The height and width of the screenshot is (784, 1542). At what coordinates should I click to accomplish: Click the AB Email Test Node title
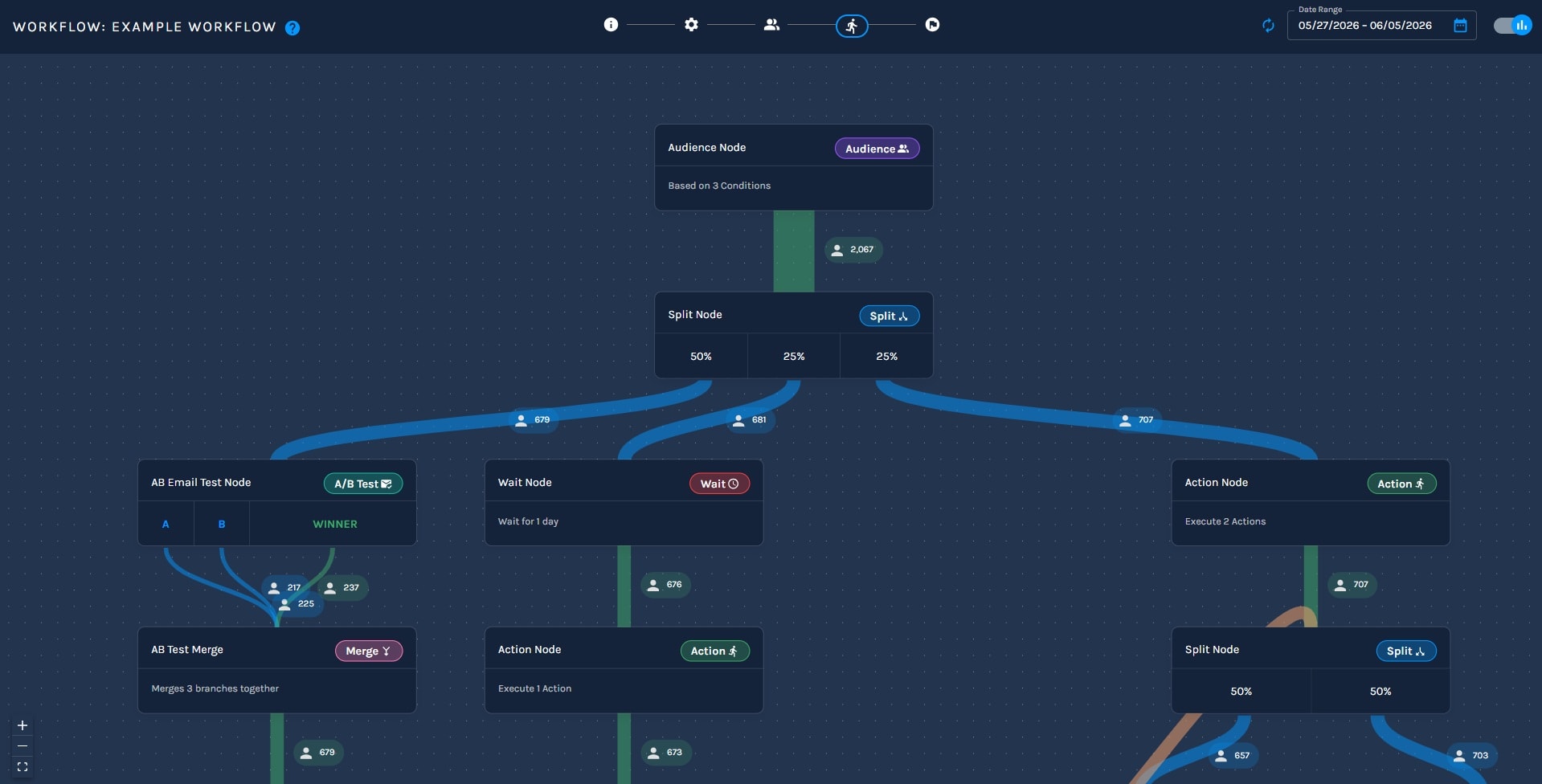click(x=201, y=483)
